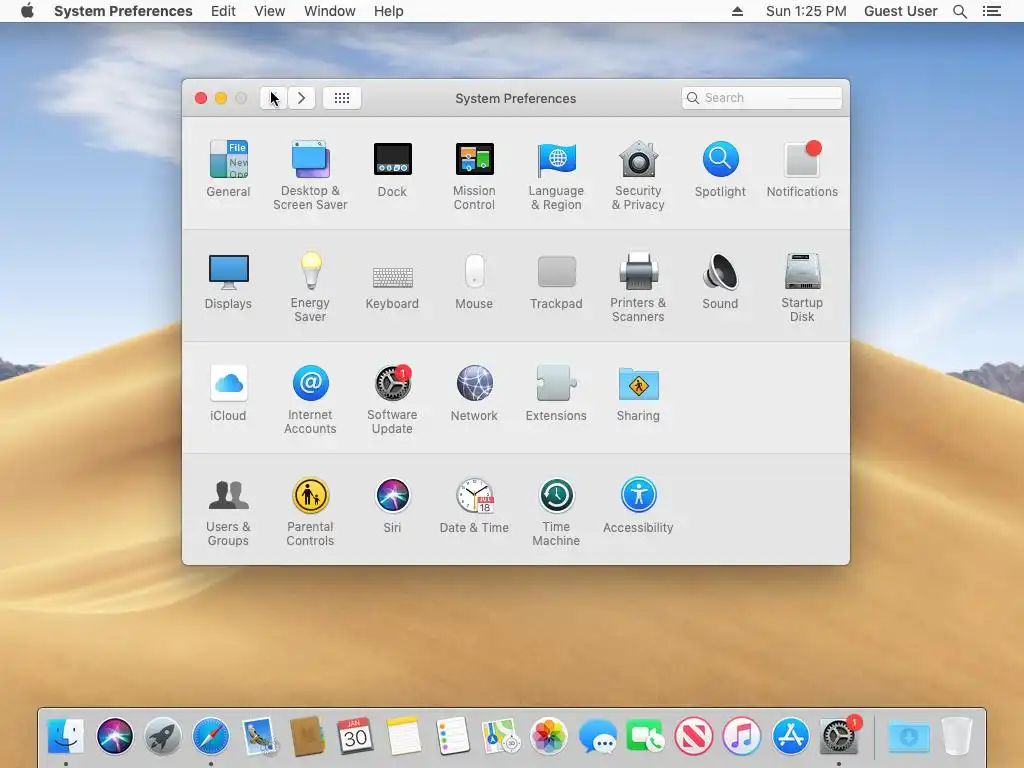
Task: Click the Show All grid button
Action: click(x=342, y=98)
